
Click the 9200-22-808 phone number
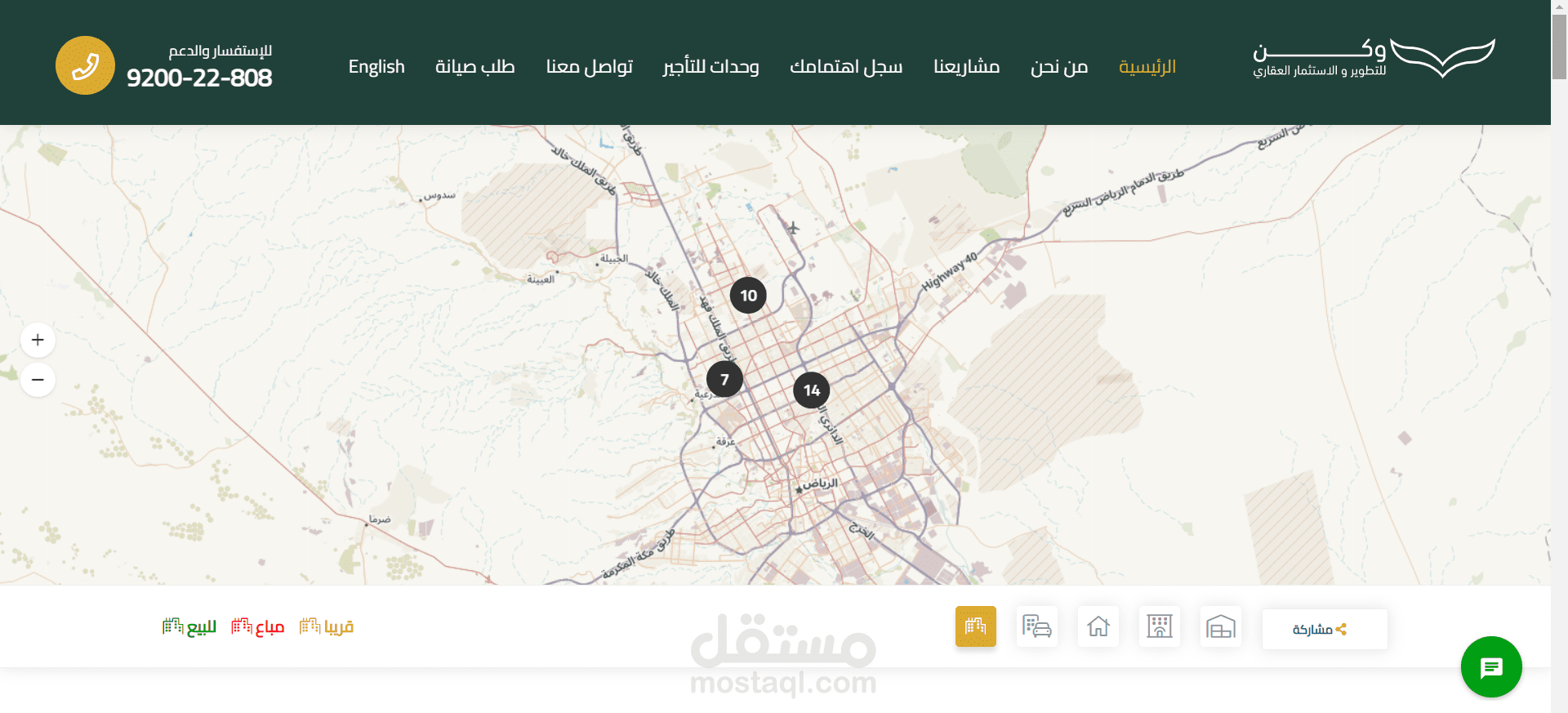199,78
